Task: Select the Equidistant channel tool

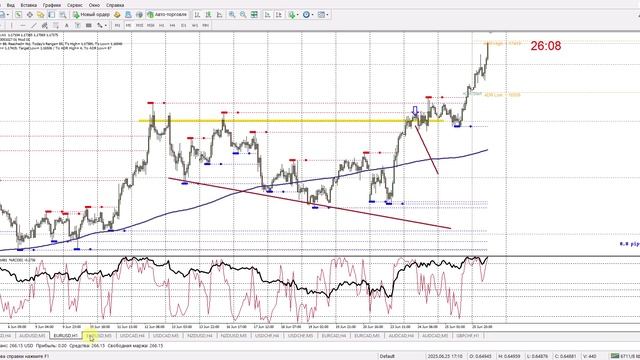Action: click(44, 25)
